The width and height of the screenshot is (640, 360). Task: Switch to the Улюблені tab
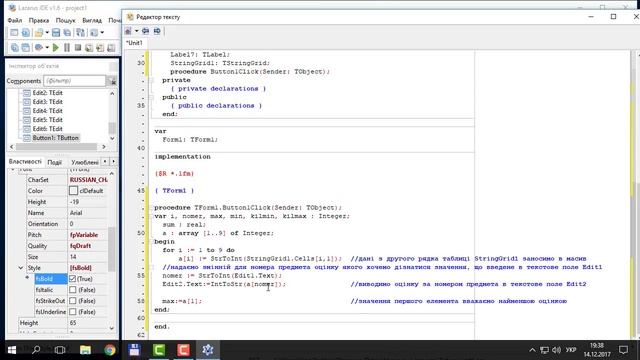coord(85,162)
